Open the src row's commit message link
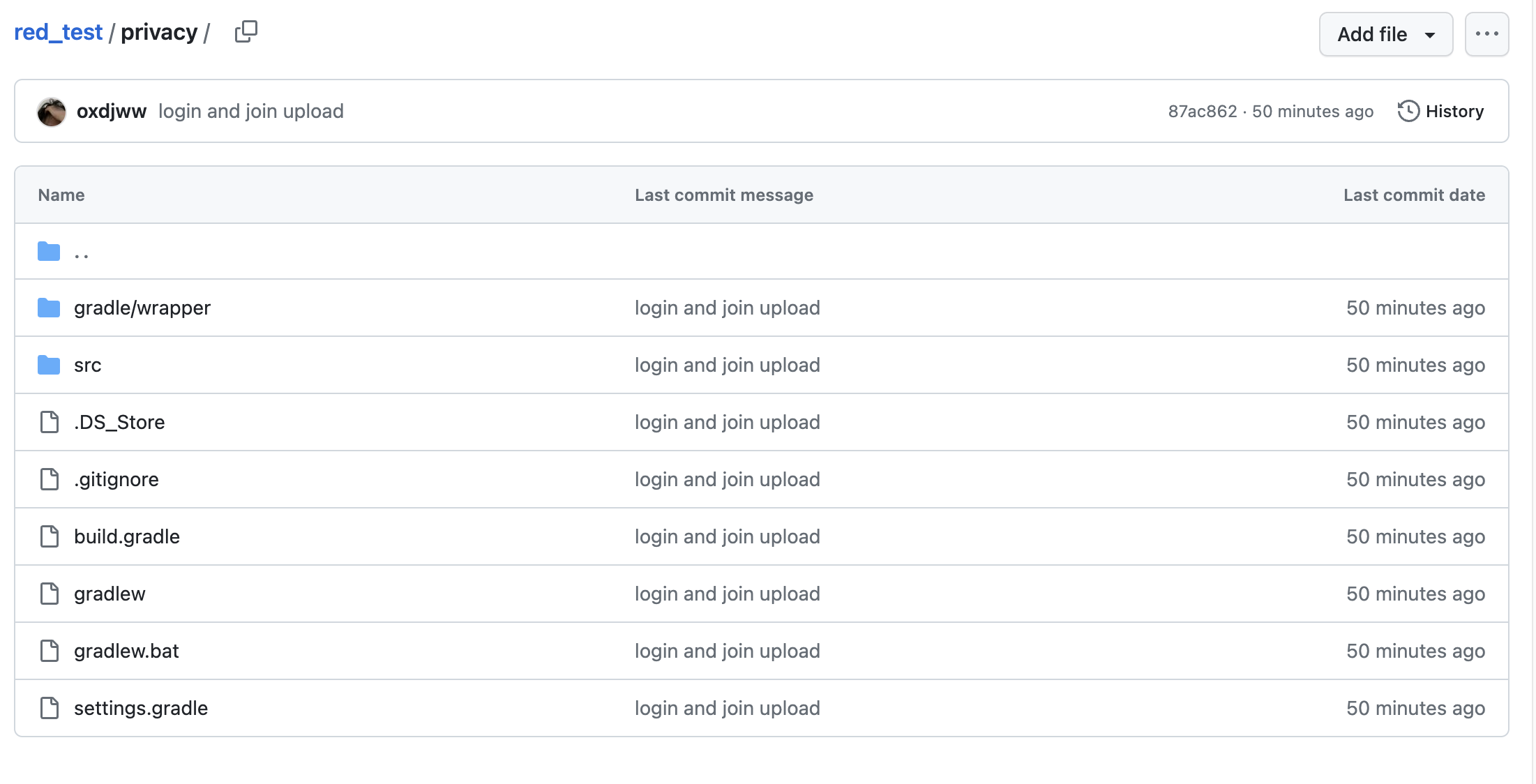This screenshot has height=784, width=1536. (x=727, y=365)
